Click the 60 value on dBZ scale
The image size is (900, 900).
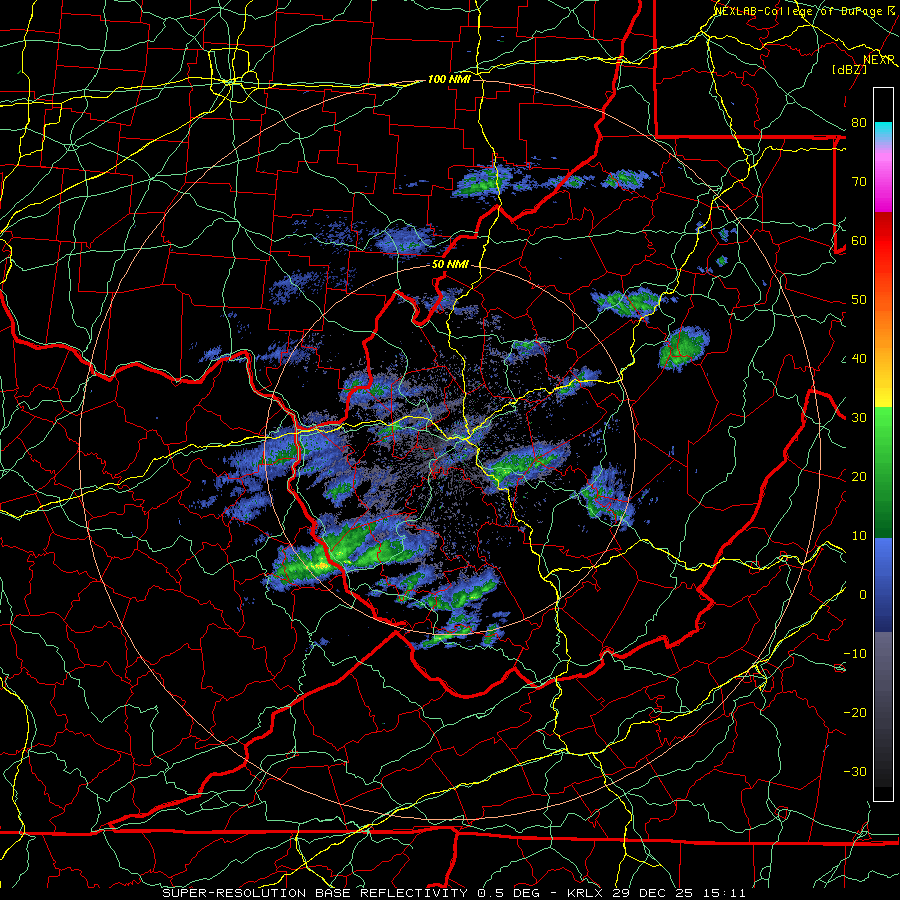(859, 240)
